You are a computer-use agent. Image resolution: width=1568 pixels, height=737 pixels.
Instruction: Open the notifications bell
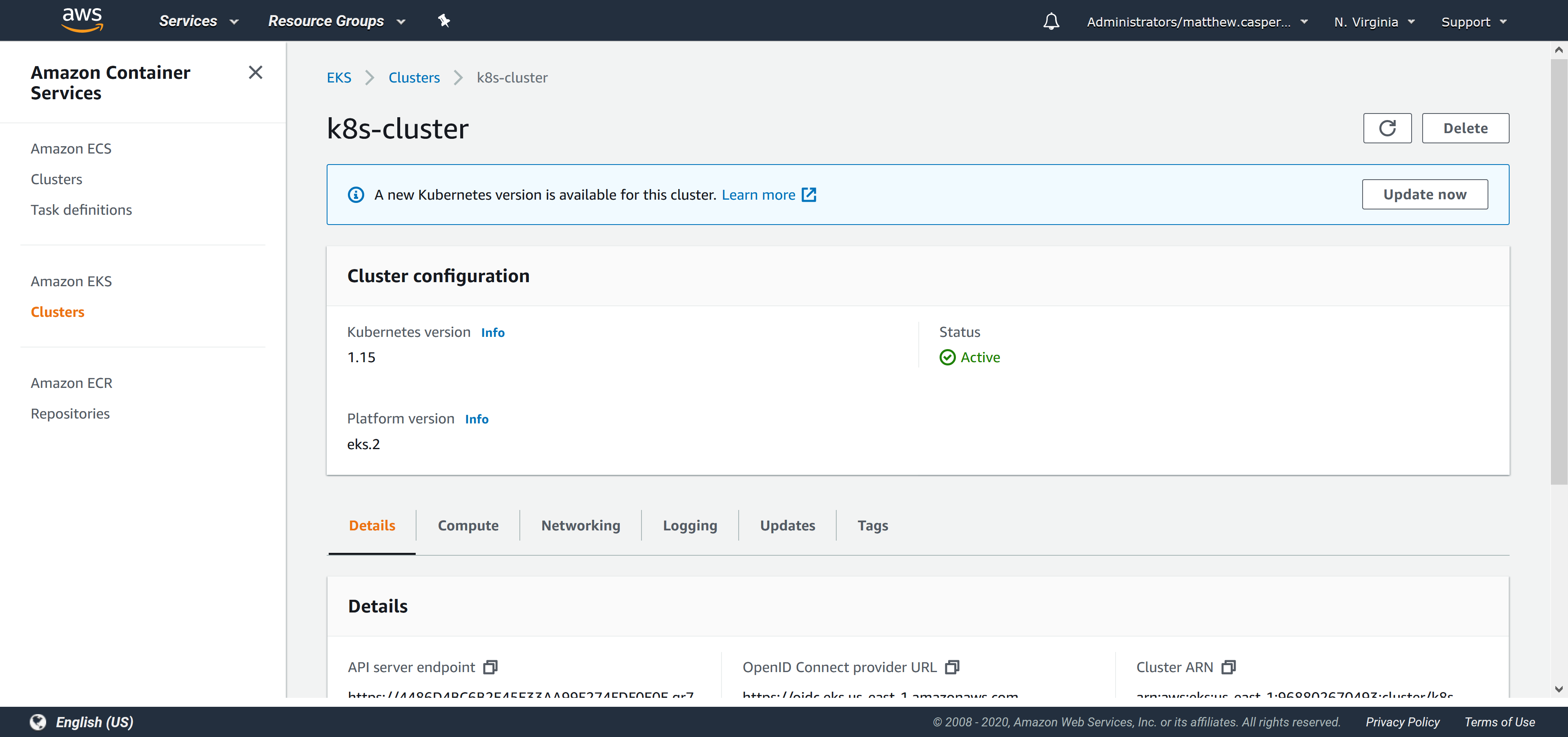click(1051, 22)
